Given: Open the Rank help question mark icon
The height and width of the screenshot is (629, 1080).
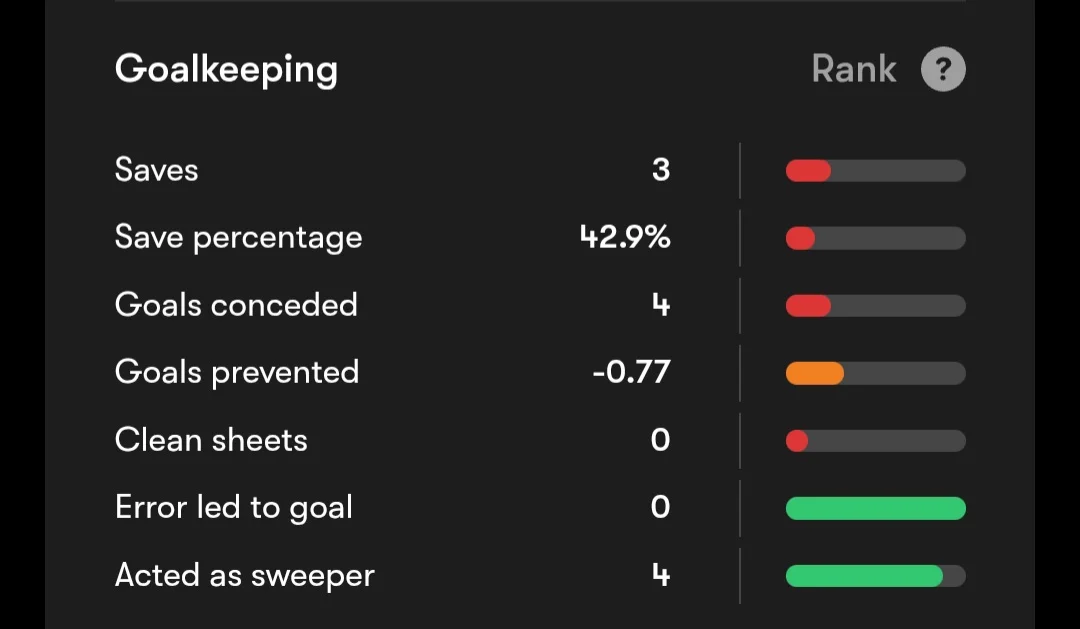Looking at the screenshot, I should pyautogui.click(x=943, y=69).
